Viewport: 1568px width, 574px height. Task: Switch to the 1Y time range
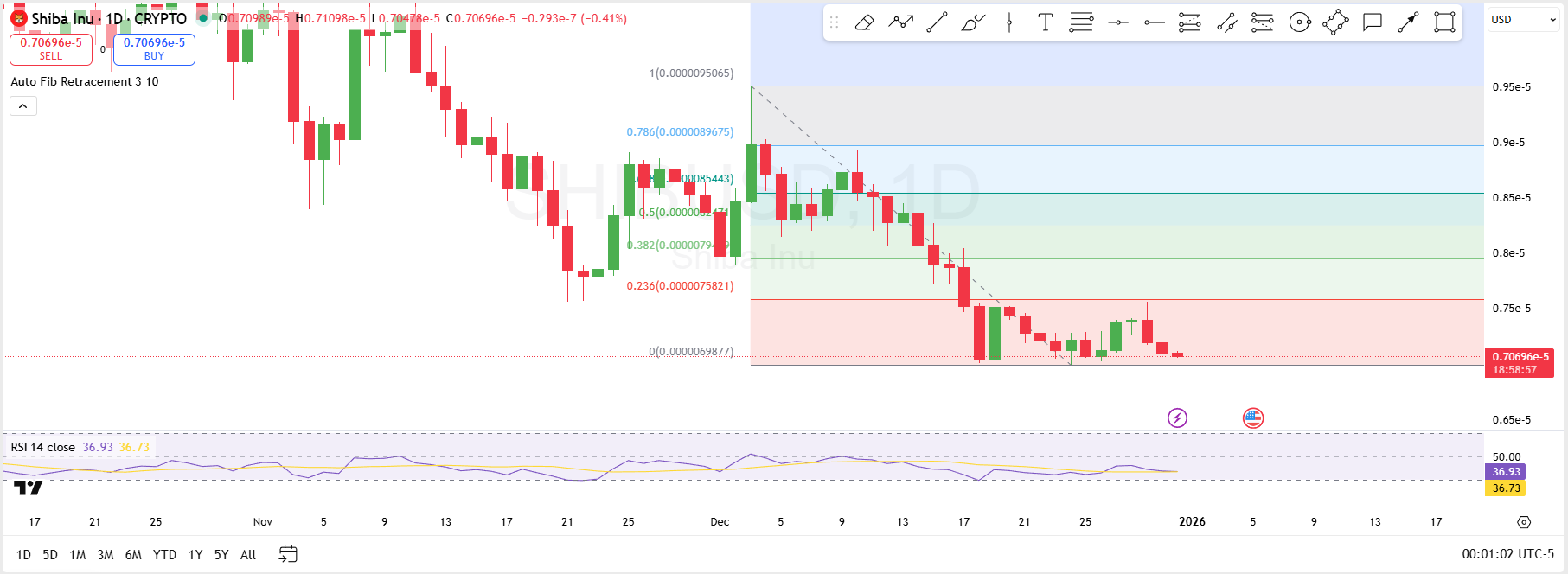[195, 555]
